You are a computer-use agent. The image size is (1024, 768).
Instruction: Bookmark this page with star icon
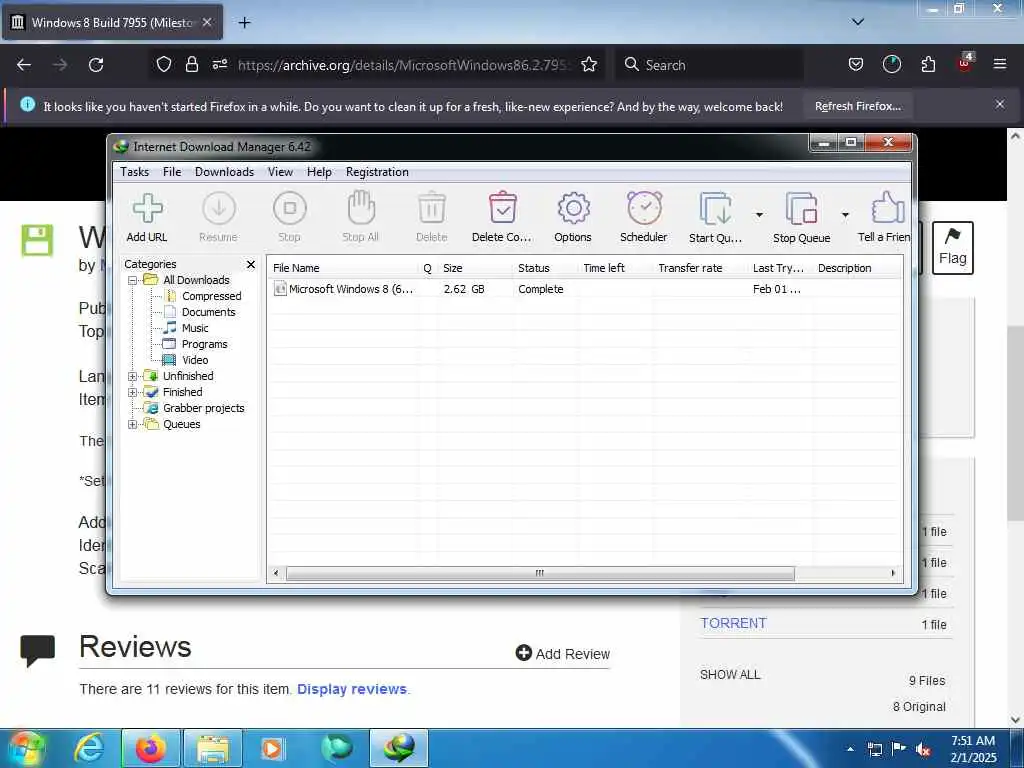(589, 65)
